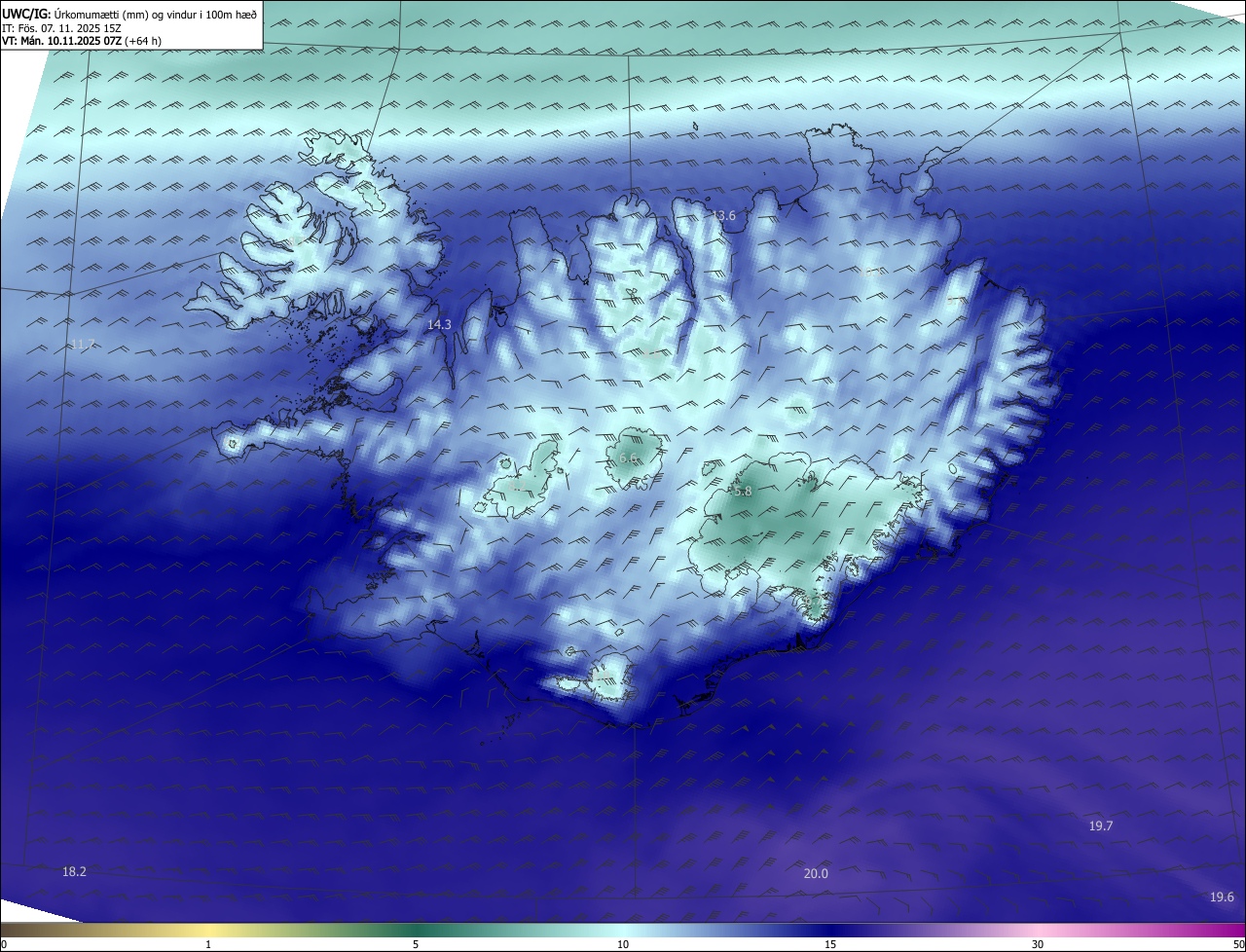Click the colorbar tick label '0'

click(x=4, y=944)
